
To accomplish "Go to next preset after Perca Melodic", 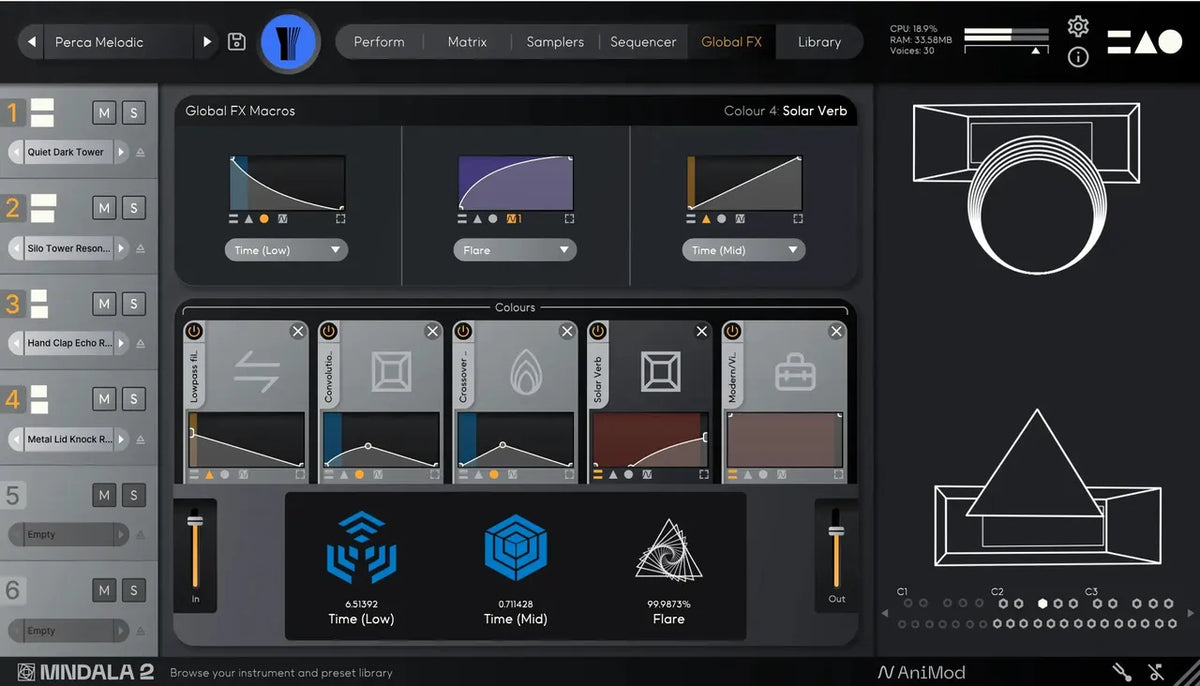I will point(207,42).
